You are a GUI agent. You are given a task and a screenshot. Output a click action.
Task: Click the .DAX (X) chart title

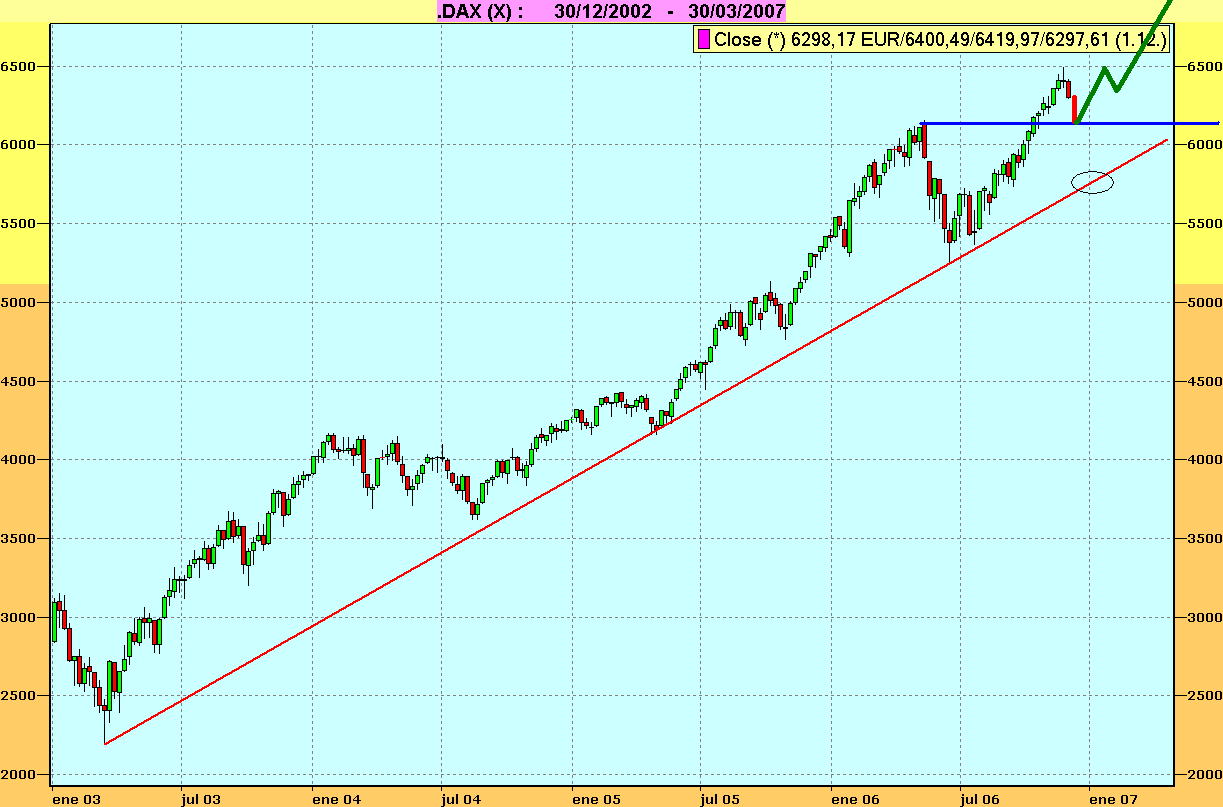[480, 11]
